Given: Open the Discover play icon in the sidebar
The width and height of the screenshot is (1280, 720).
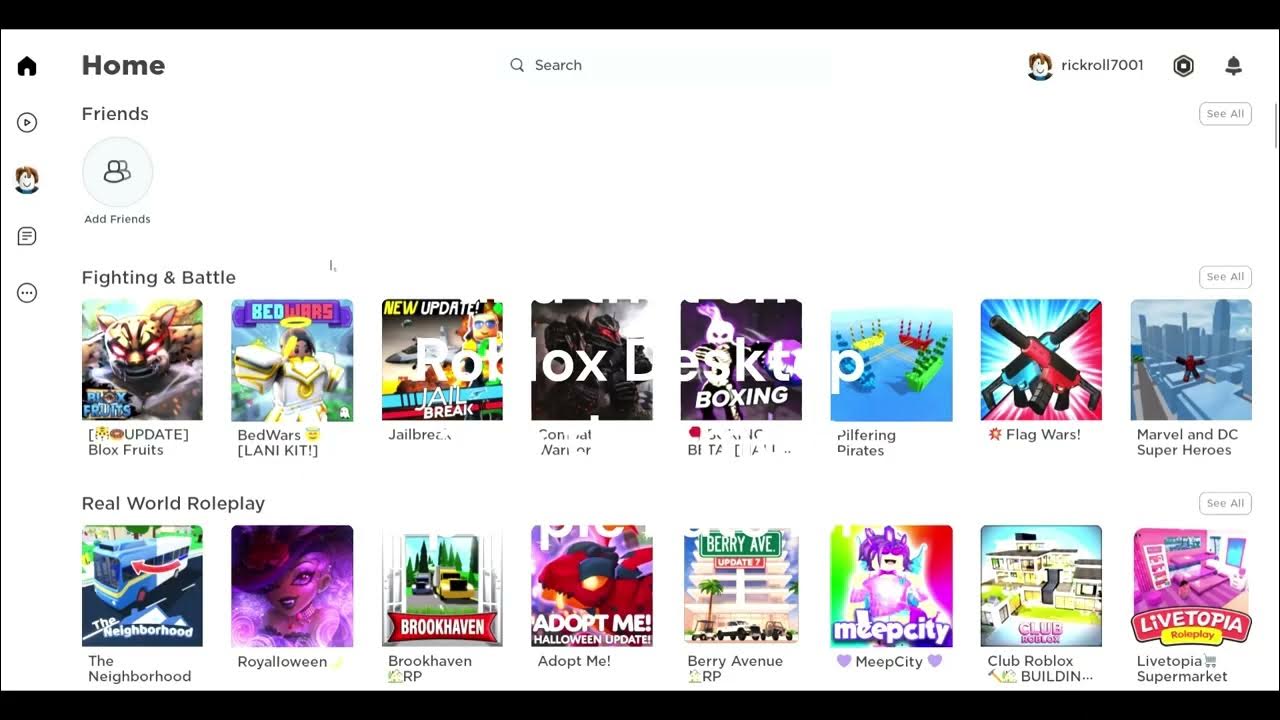Looking at the screenshot, I should [x=27, y=123].
